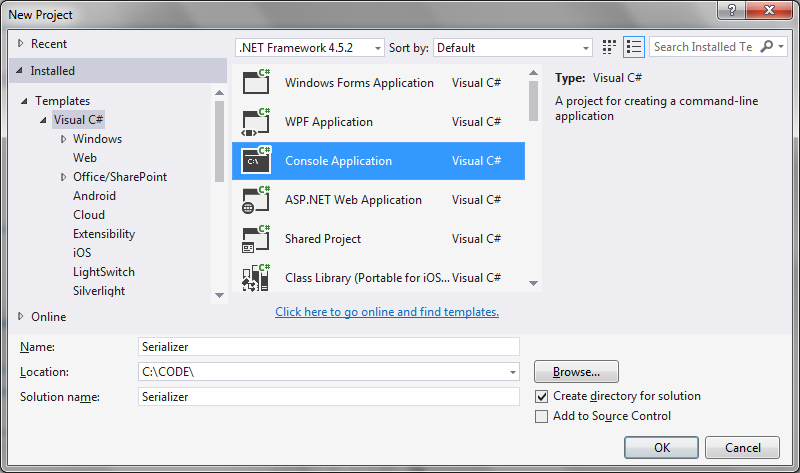800x473 pixels.
Task: Select iOS in the templates tree
Action: tap(82, 253)
